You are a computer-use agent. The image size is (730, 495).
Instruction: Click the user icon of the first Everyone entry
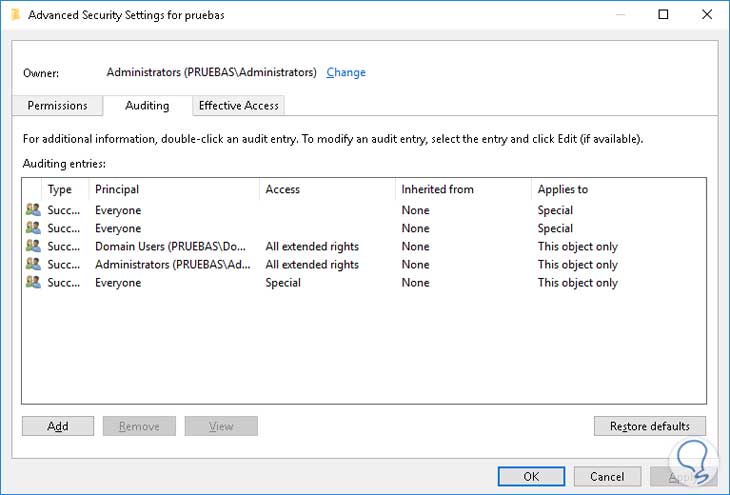click(33, 211)
